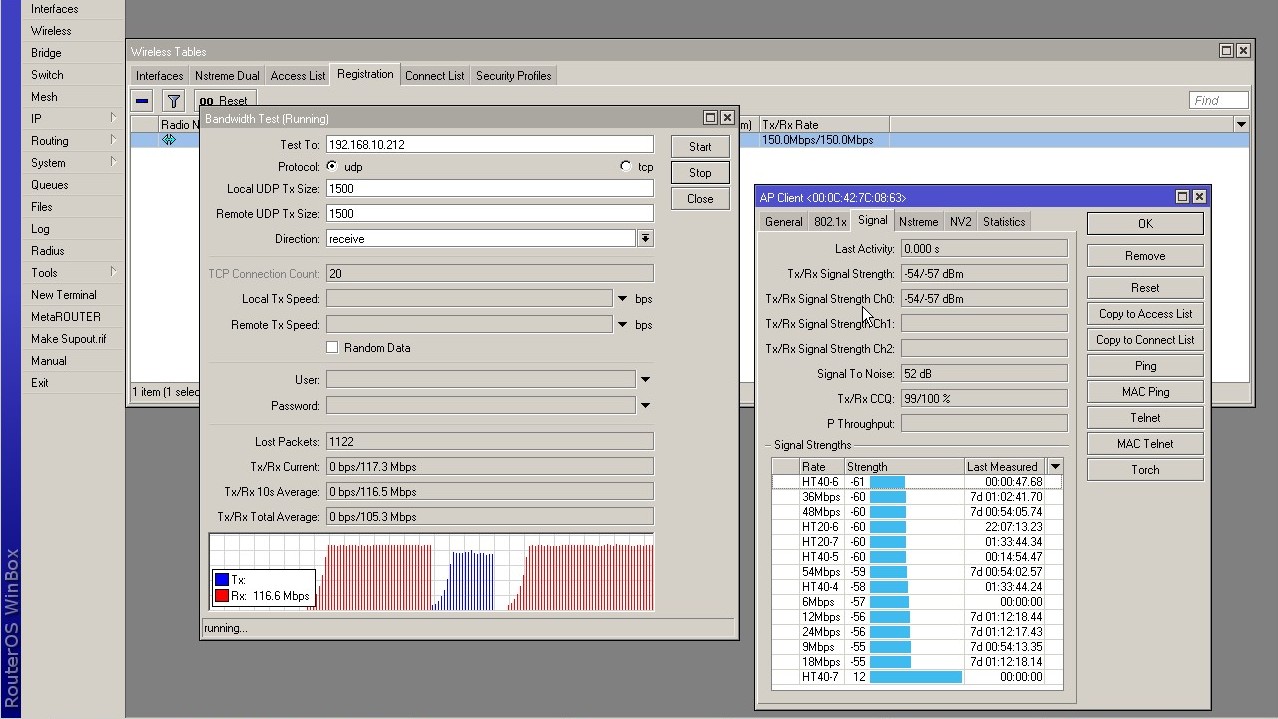Switch to the Security Profiles tab
The height and width of the screenshot is (719, 1278).
coord(514,76)
